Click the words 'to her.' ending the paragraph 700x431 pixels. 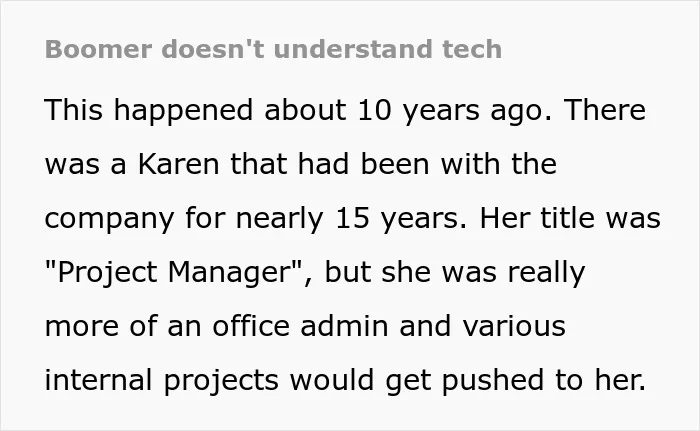(601, 381)
